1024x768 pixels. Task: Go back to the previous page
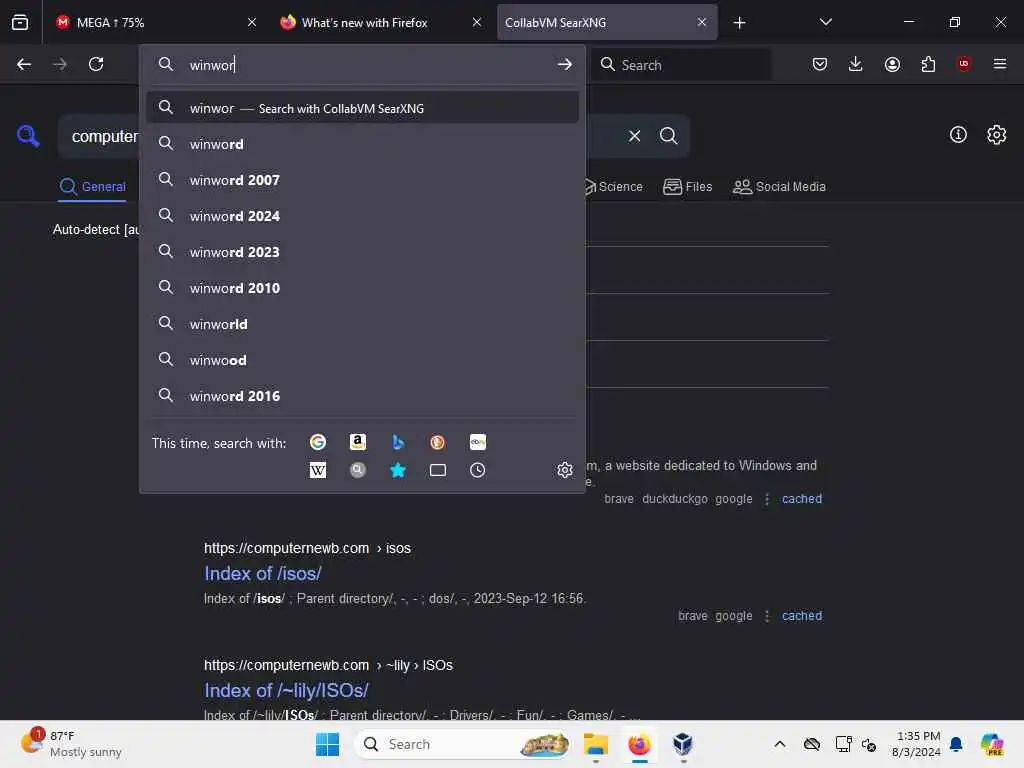pyautogui.click(x=24, y=64)
